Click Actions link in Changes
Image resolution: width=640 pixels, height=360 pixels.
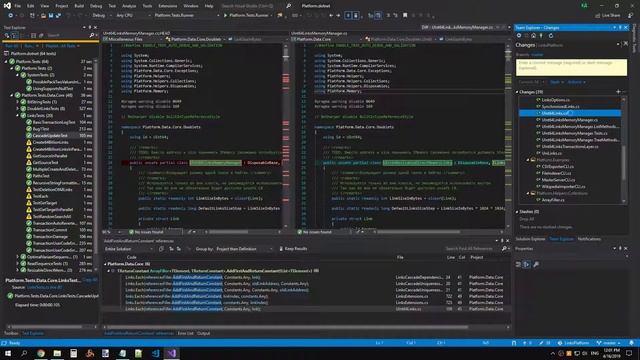coord(576,82)
